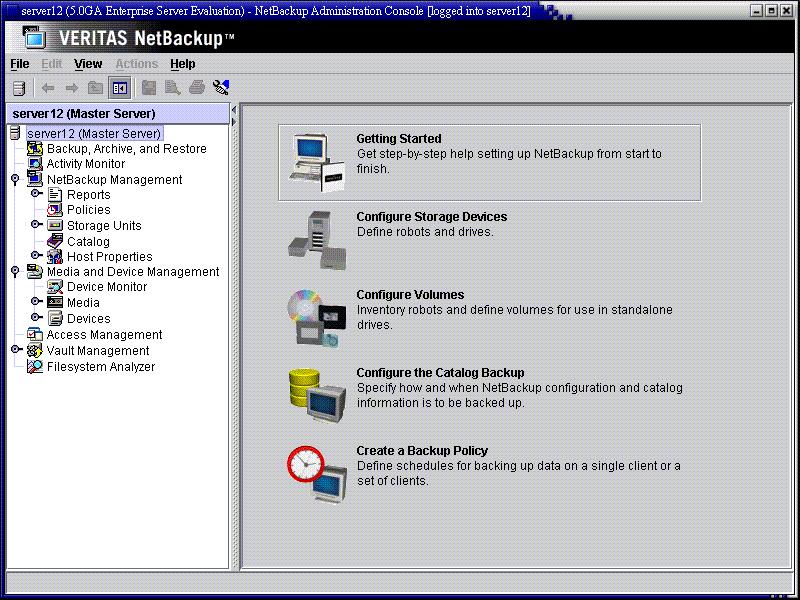Expand the Vault Management tree node

[x=16, y=349]
